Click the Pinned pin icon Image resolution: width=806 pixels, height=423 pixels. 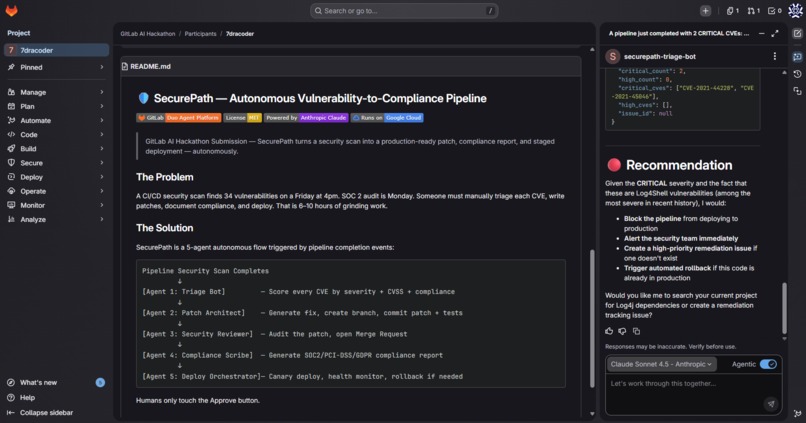click(x=11, y=67)
